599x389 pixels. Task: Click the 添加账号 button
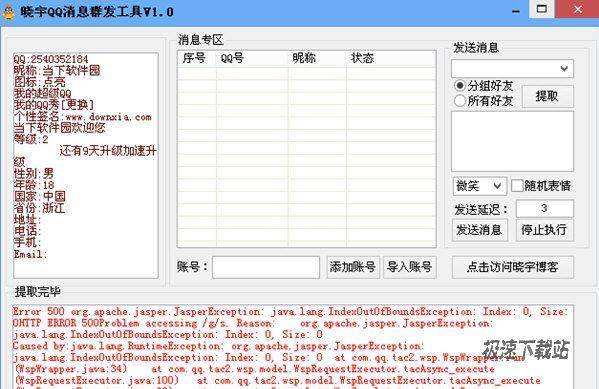coord(353,267)
